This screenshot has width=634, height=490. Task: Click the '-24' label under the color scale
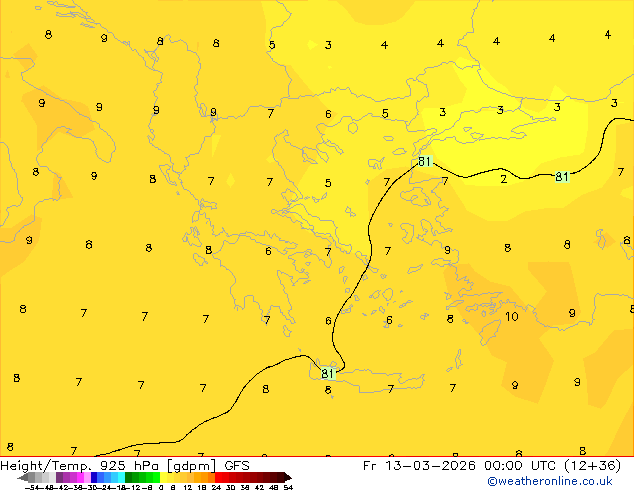coord(105,488)
